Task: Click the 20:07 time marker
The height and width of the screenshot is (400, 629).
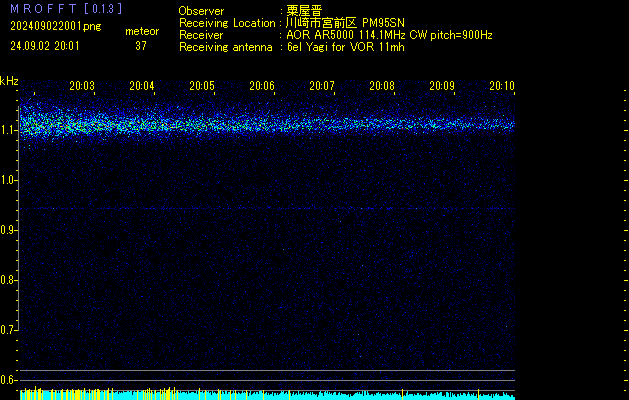Action: [x=322, y=86]
